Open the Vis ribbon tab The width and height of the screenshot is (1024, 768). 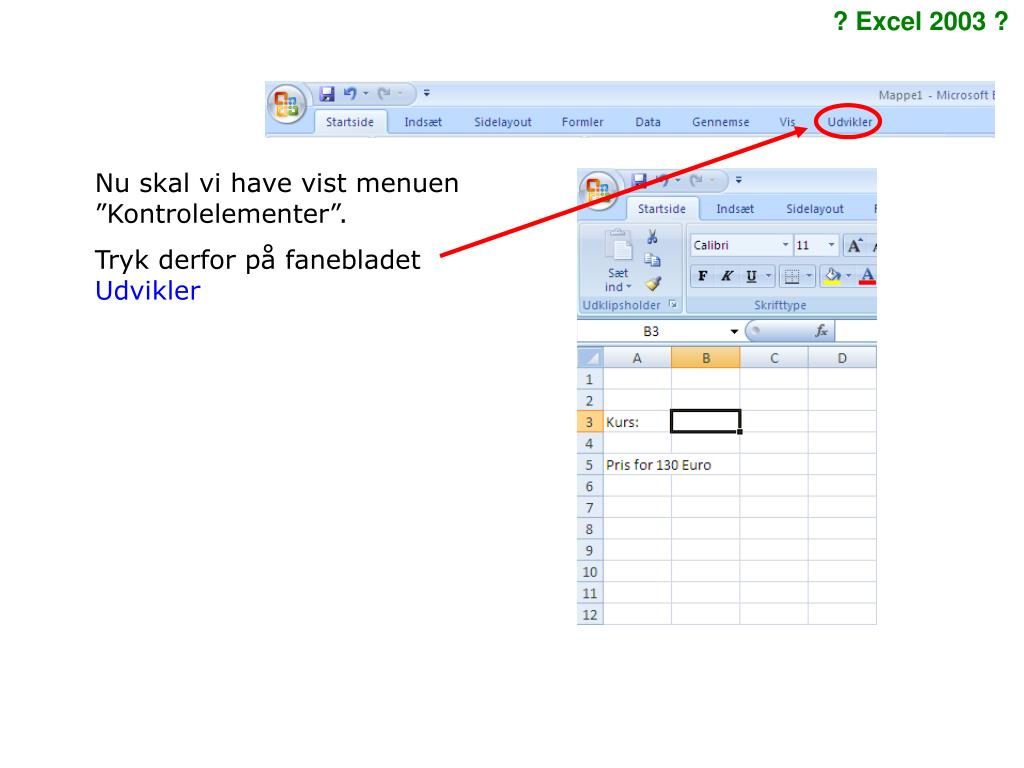coord(787,122)
